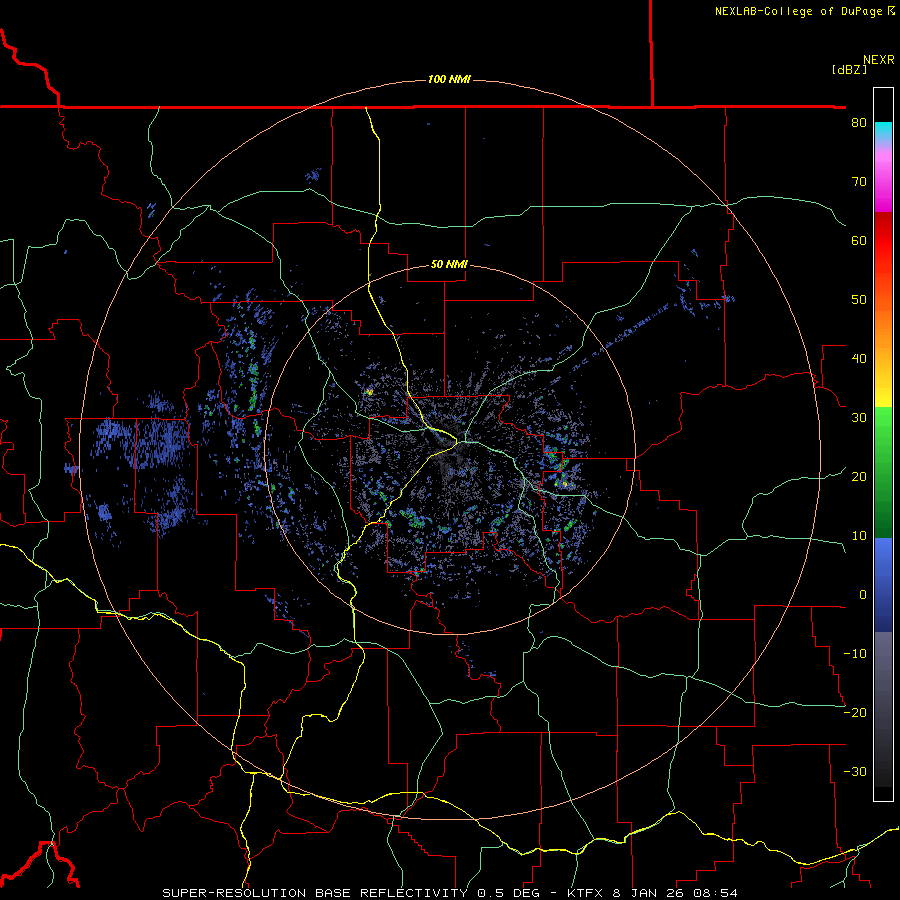This screenshot has width=900, height=900.
Task: Click the [dBZ] legend heading
Action: (x=849, y=70)
